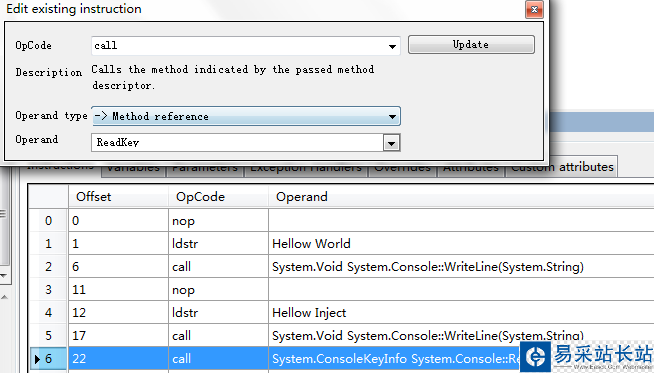Close the Edit existing instruction dialog
This screenshot has height=373, width=654.
[x=534, y=10]
